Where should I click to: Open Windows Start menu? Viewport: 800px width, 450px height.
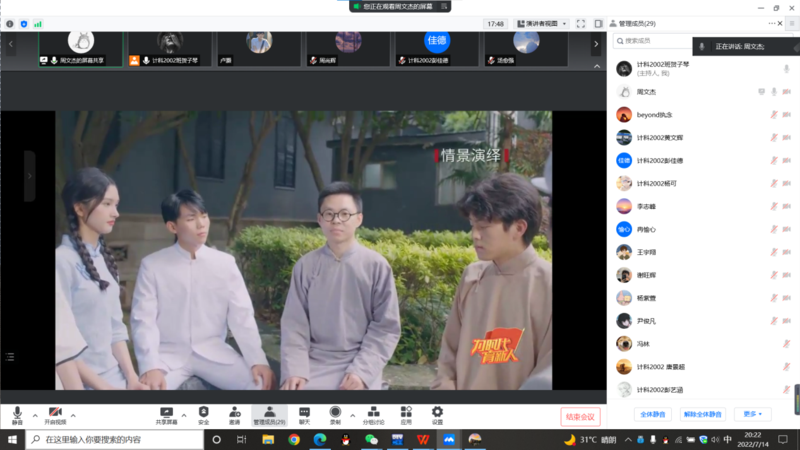(12, 439)
